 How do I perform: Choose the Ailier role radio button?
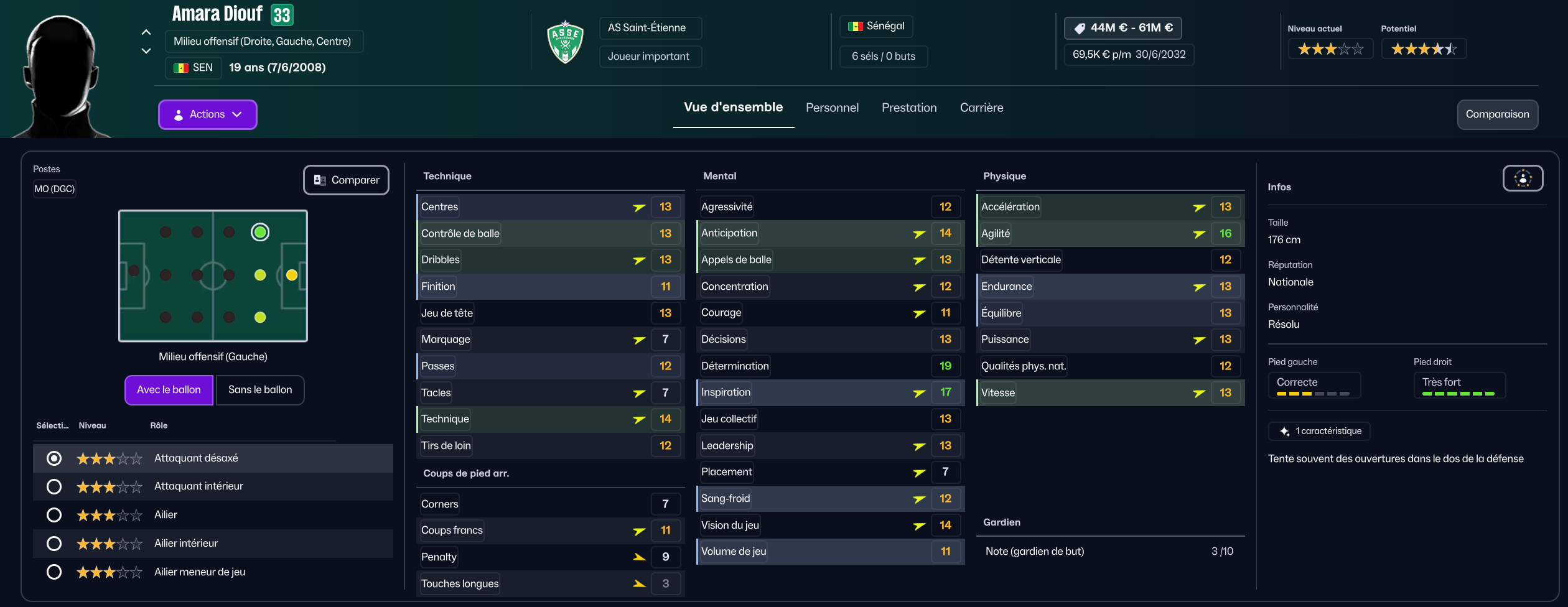[54, 515]
